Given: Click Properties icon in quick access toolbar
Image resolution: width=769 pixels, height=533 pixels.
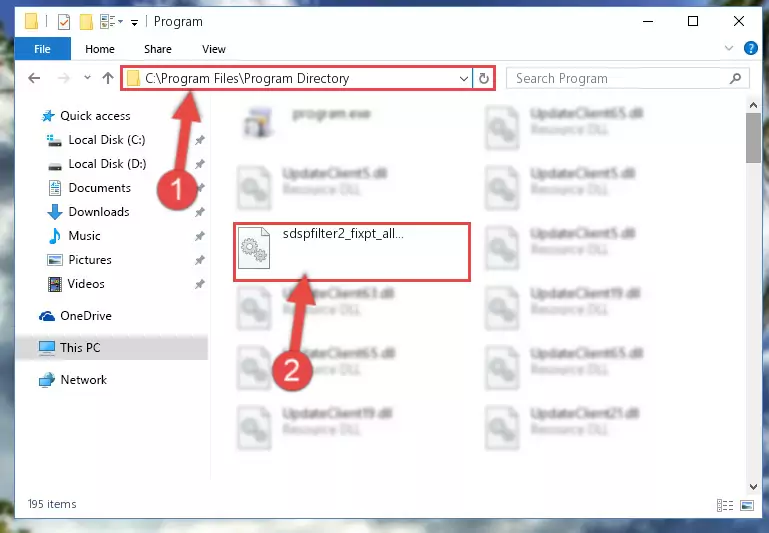Looking at the screenshot, I should (x=64, y=22).
